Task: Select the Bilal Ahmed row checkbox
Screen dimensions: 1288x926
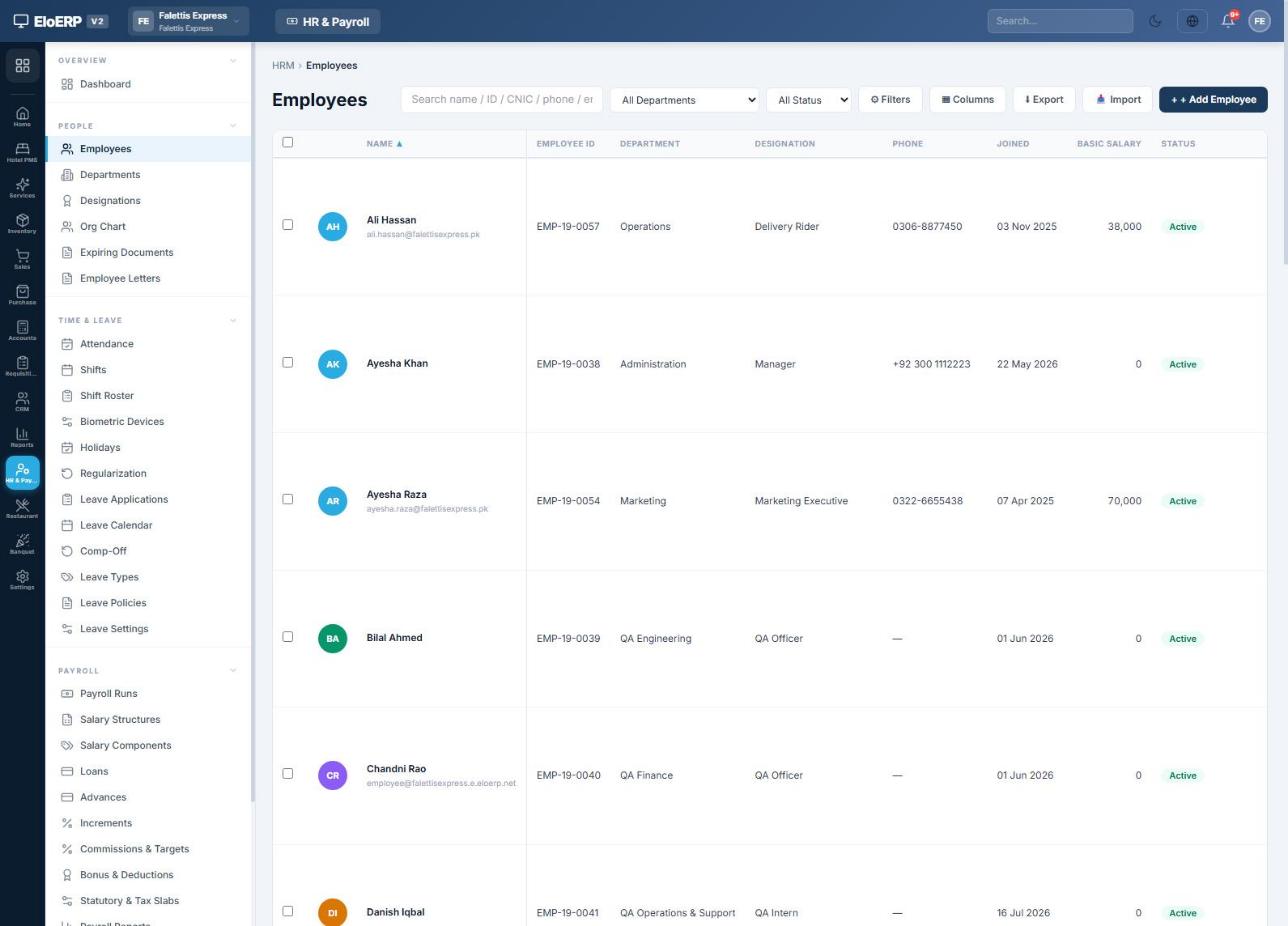Action: [x=288, y=636]
